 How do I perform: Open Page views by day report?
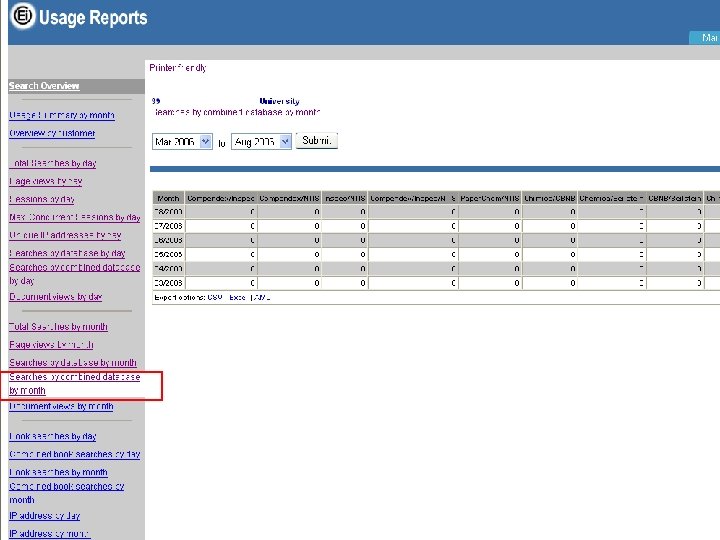click(x=45, y=181)
